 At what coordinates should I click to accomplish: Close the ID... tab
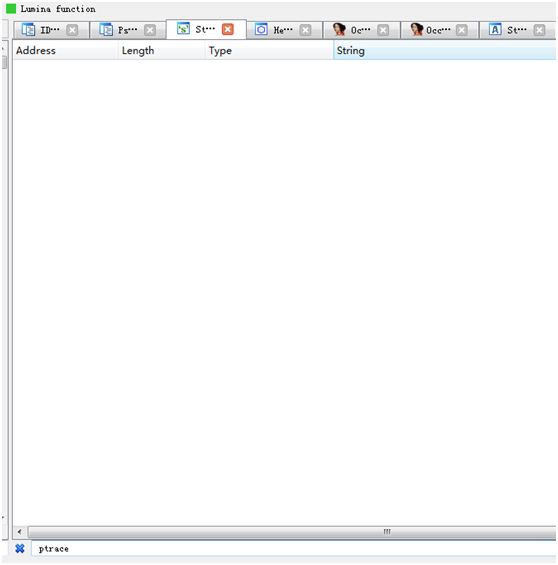[x=72, y=30]
